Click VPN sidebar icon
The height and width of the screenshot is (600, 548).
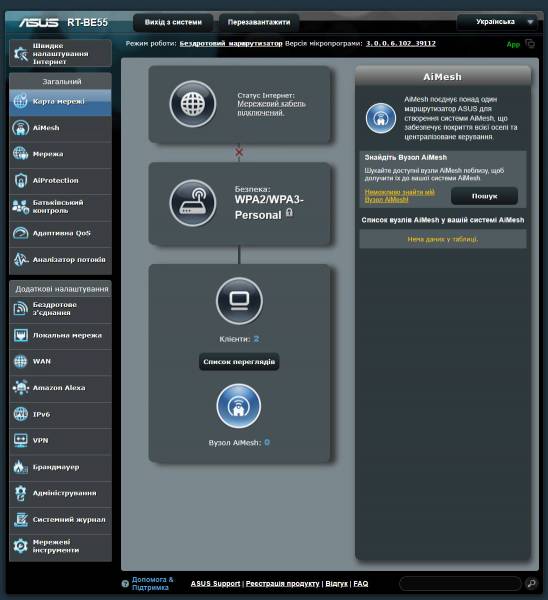coord(21,440)
